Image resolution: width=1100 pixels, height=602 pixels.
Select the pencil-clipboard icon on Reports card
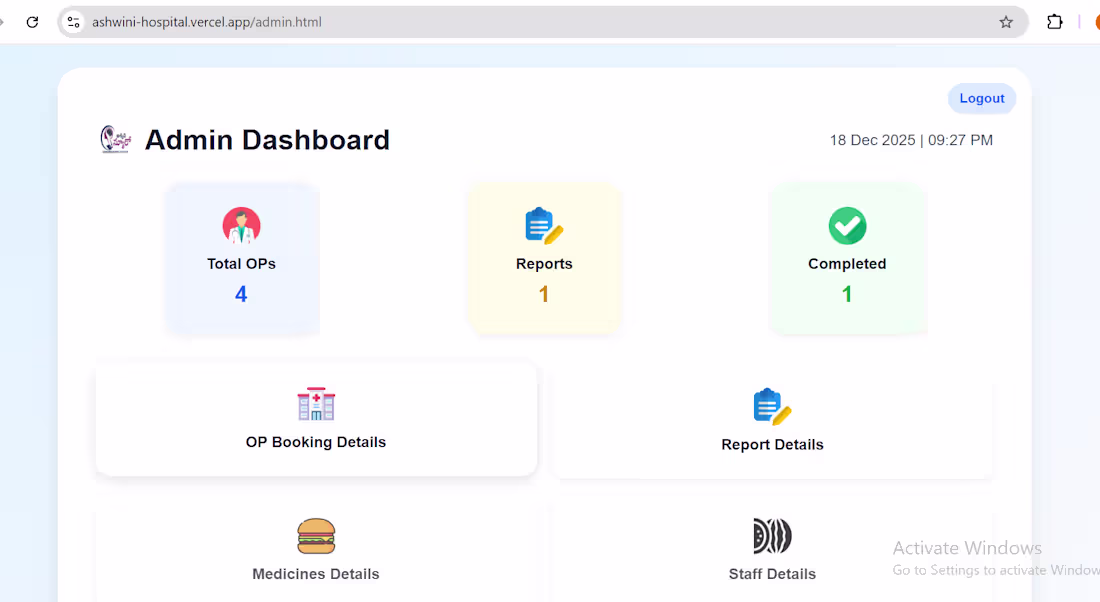(544, 225)
